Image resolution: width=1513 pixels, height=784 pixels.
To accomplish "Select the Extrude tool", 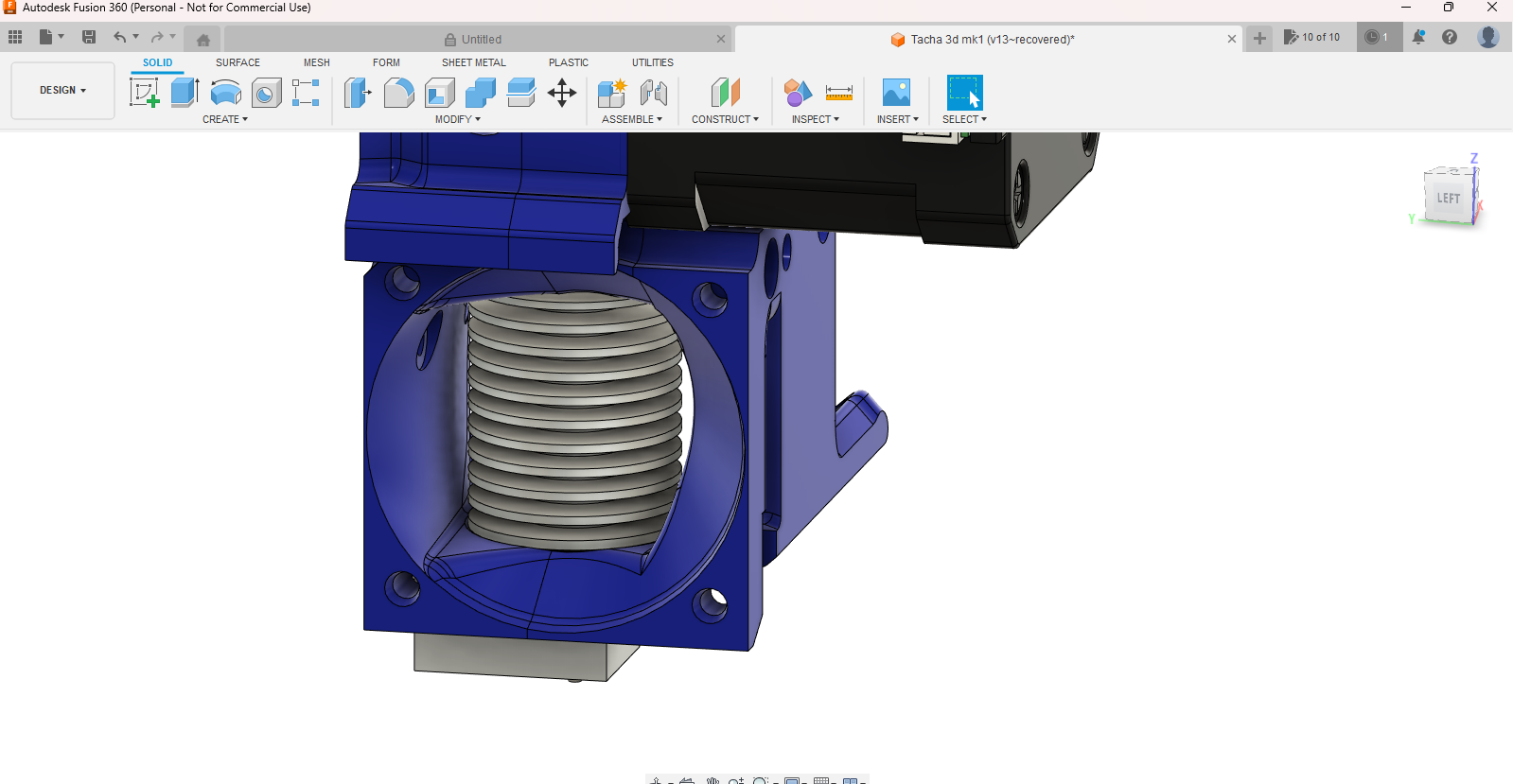I will (185, 93).
